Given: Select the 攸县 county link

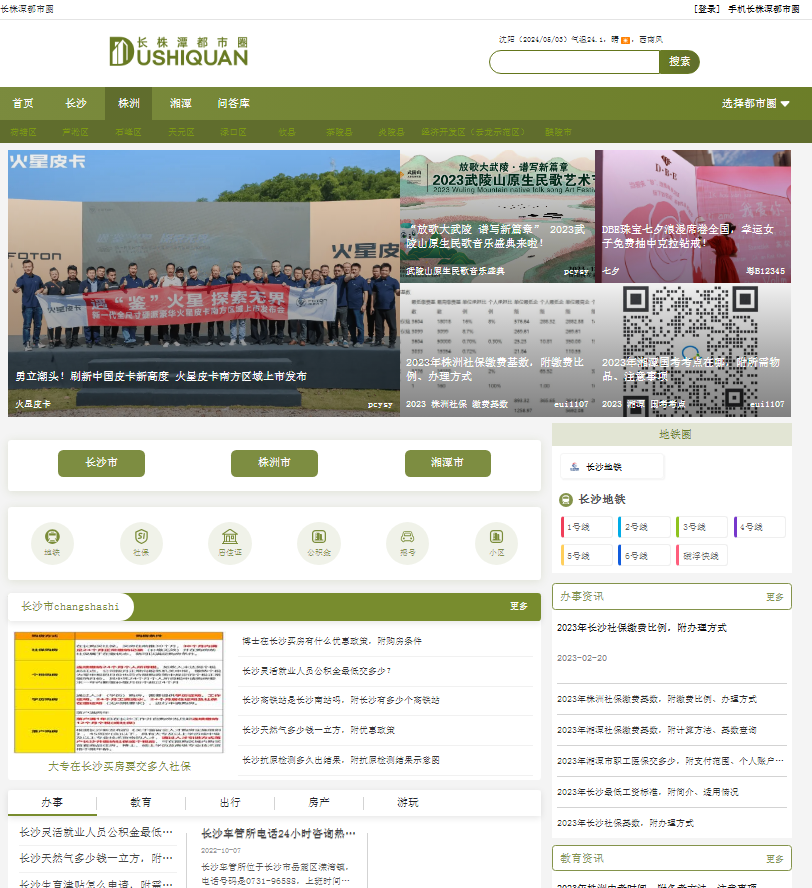Looking at the screenshot, I should pos(287,132).
